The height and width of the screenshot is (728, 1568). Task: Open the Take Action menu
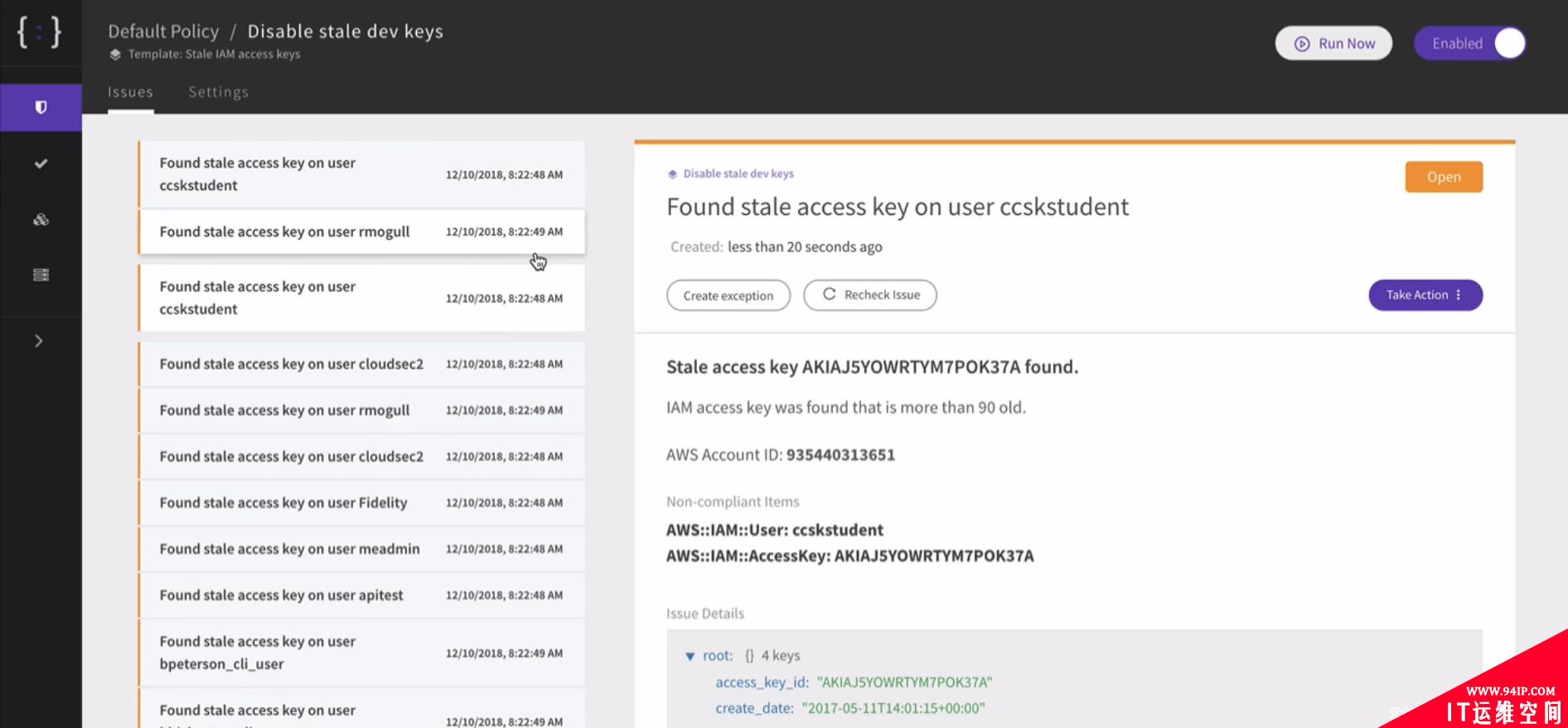[1425, 295]
